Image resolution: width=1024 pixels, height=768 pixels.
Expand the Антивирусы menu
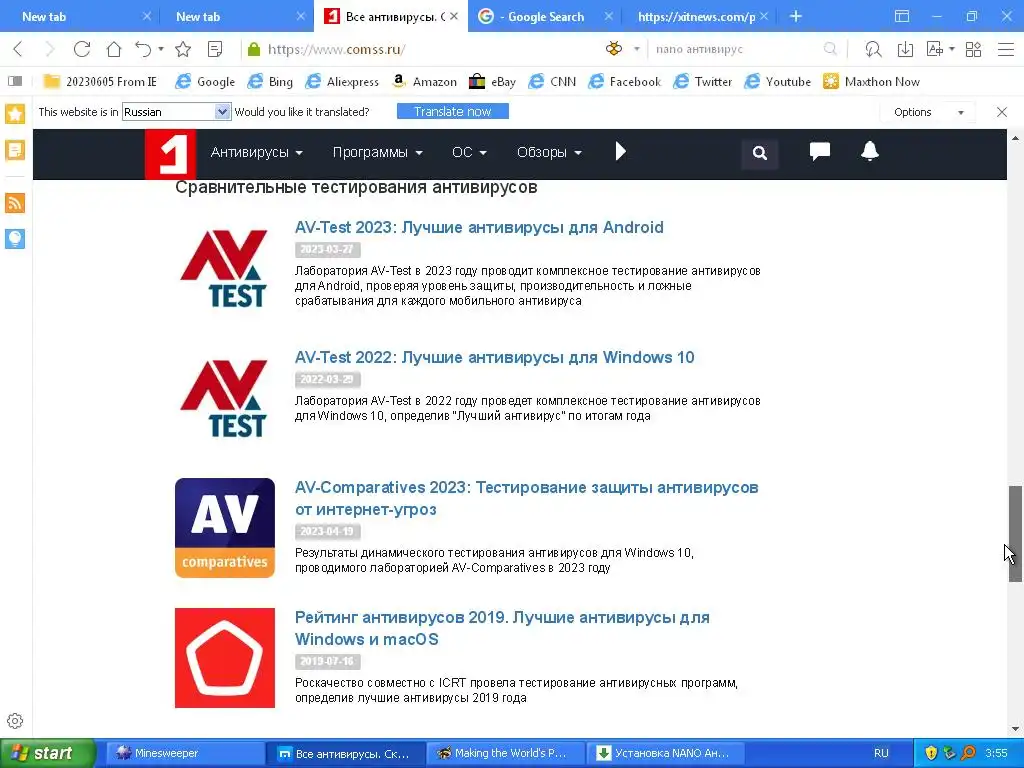(x=257, y=152)
